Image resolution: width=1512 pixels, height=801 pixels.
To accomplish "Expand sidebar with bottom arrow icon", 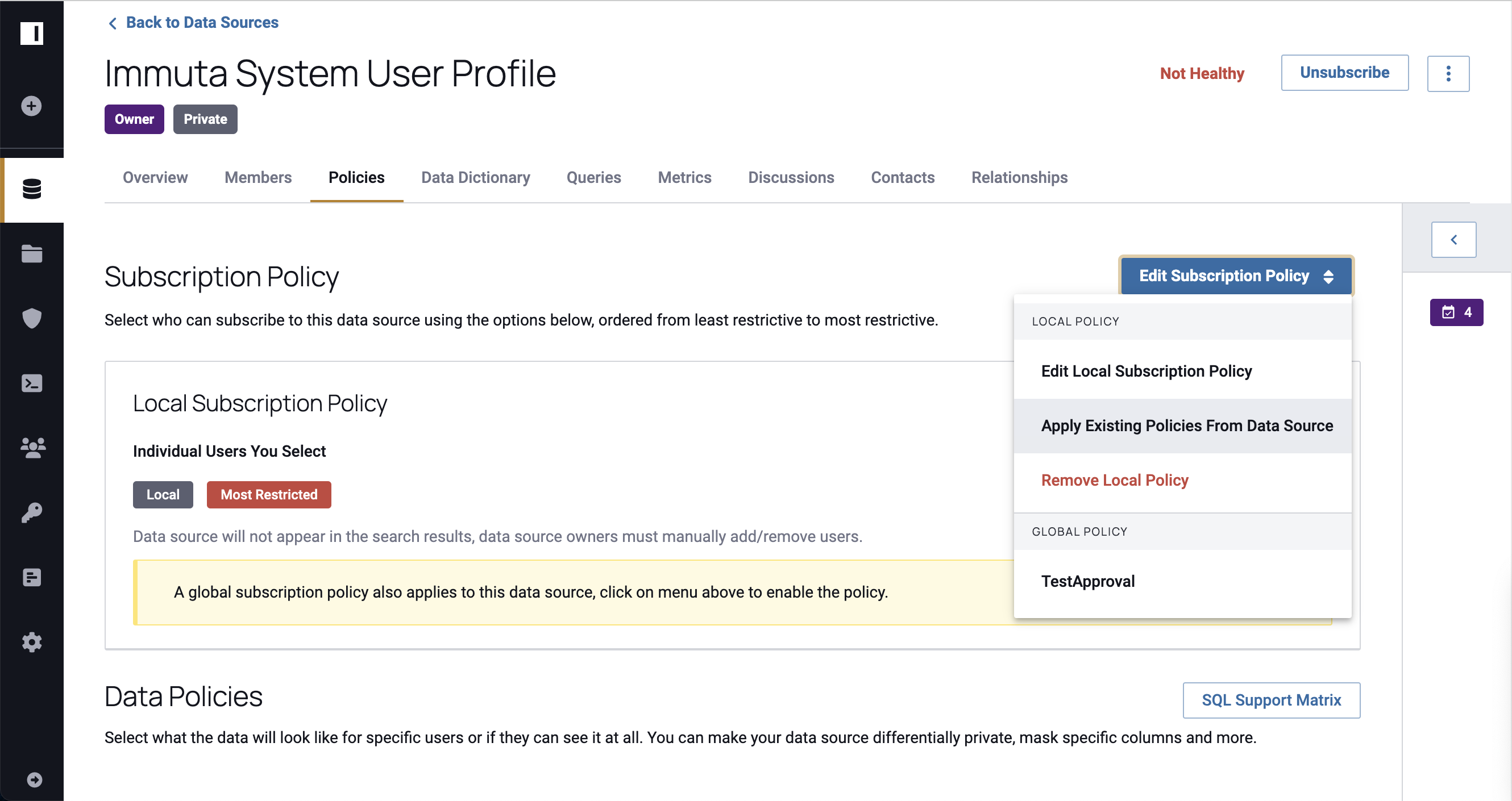I will (34, 779).
